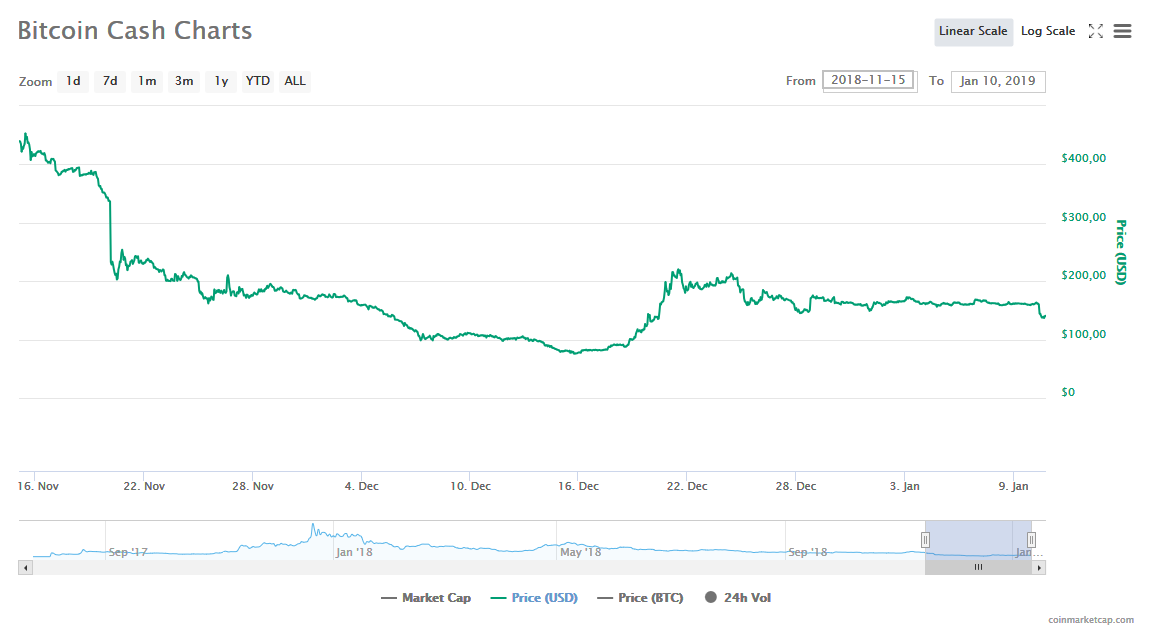Switch to Log Scale

point(1048,31)
